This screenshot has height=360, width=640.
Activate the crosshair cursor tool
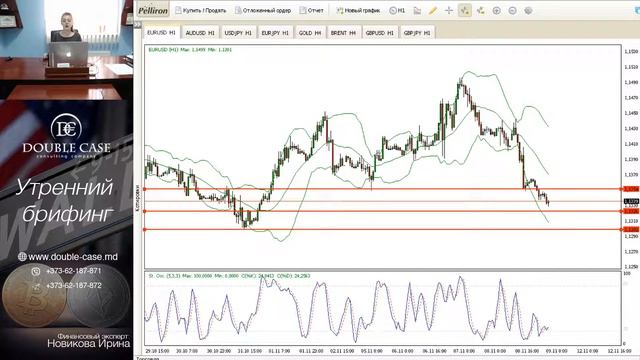tap(449, 11)
